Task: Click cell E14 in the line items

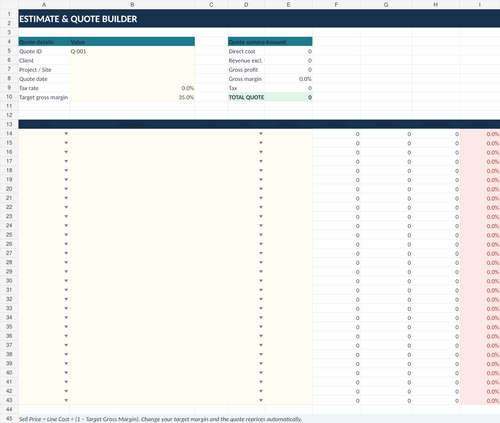Action: pyautogui.click(x=288, y=134)
